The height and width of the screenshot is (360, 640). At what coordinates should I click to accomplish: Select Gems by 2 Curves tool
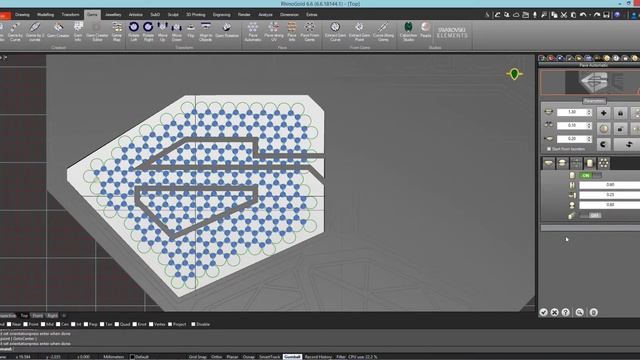[x=35, y=31]
